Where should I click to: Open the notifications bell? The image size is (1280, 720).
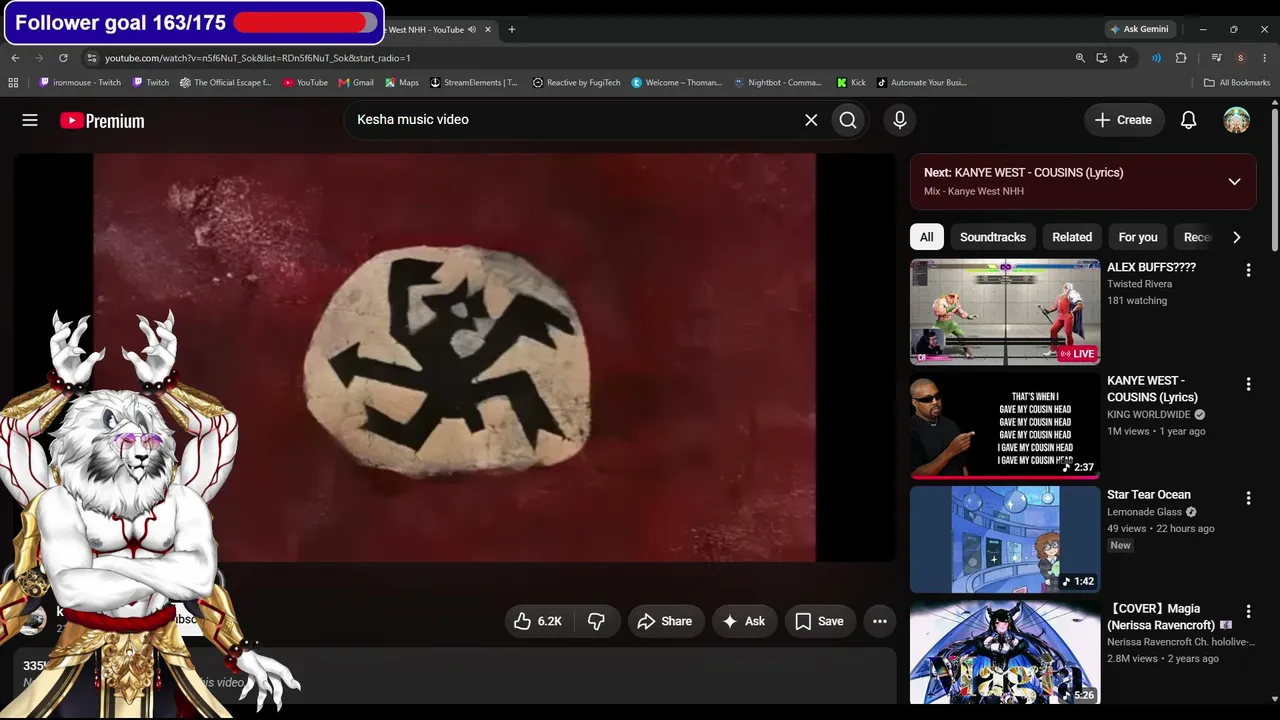[1188, 120]
